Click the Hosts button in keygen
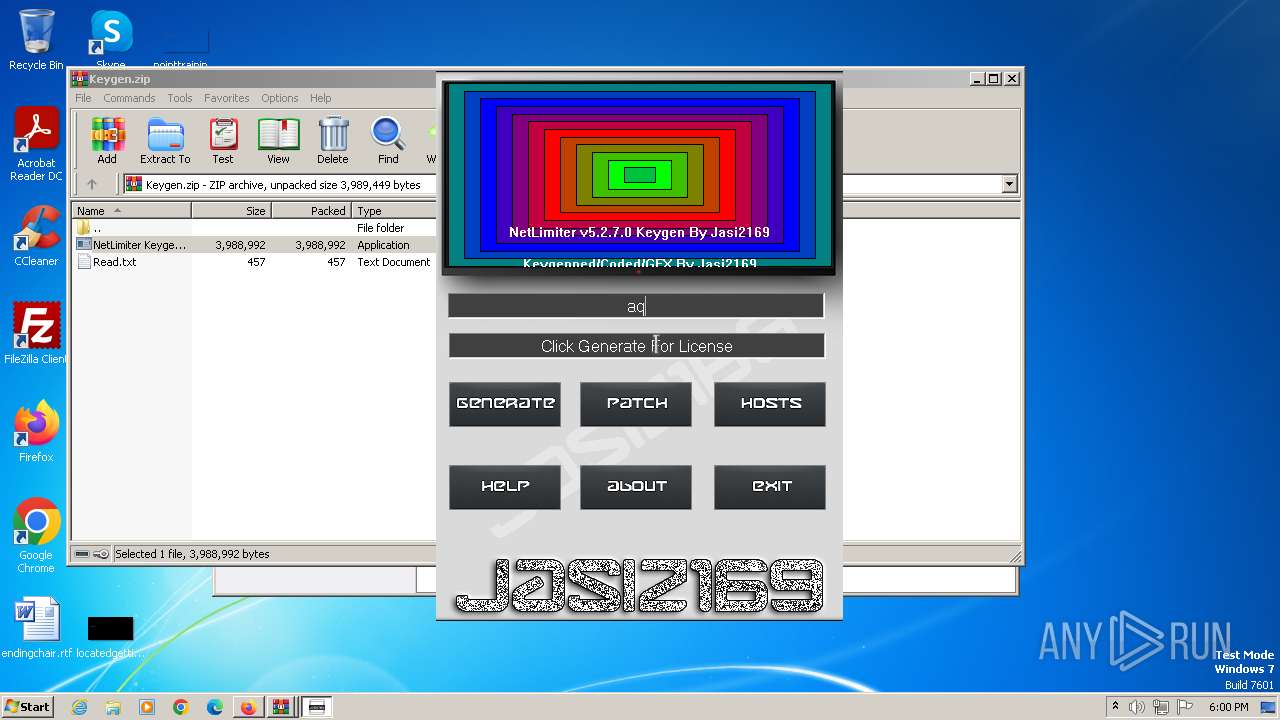The image size is (1280, 720). point(770,404)
